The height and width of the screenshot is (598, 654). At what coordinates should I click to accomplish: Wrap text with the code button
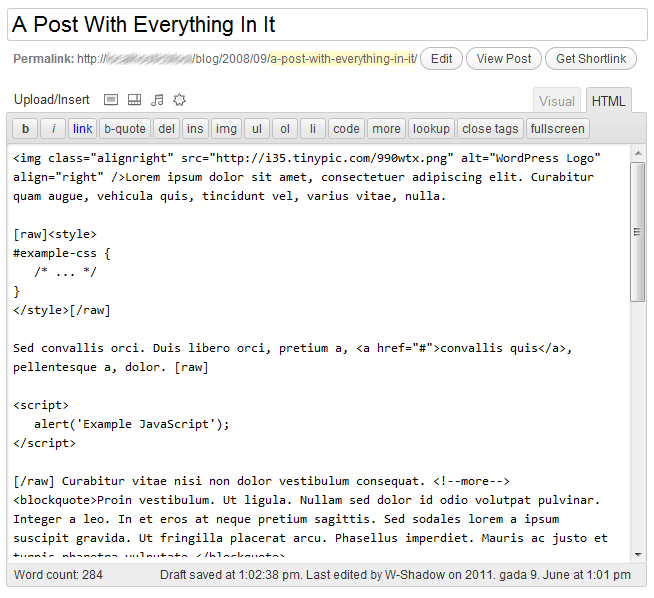(346, 128)
